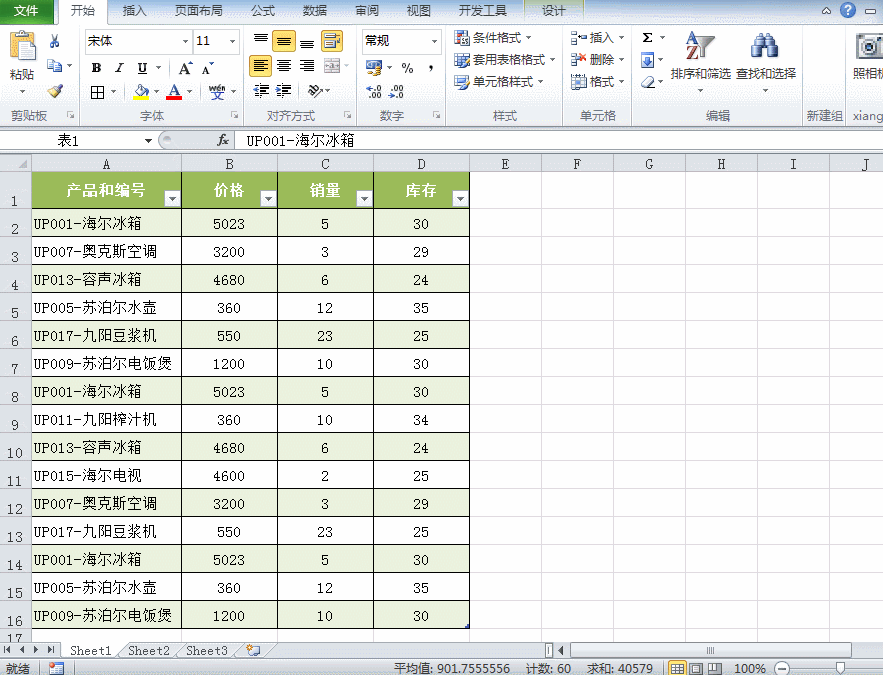Apply comma style number format
The image size is (883, 675).
[x=431, y=68]
